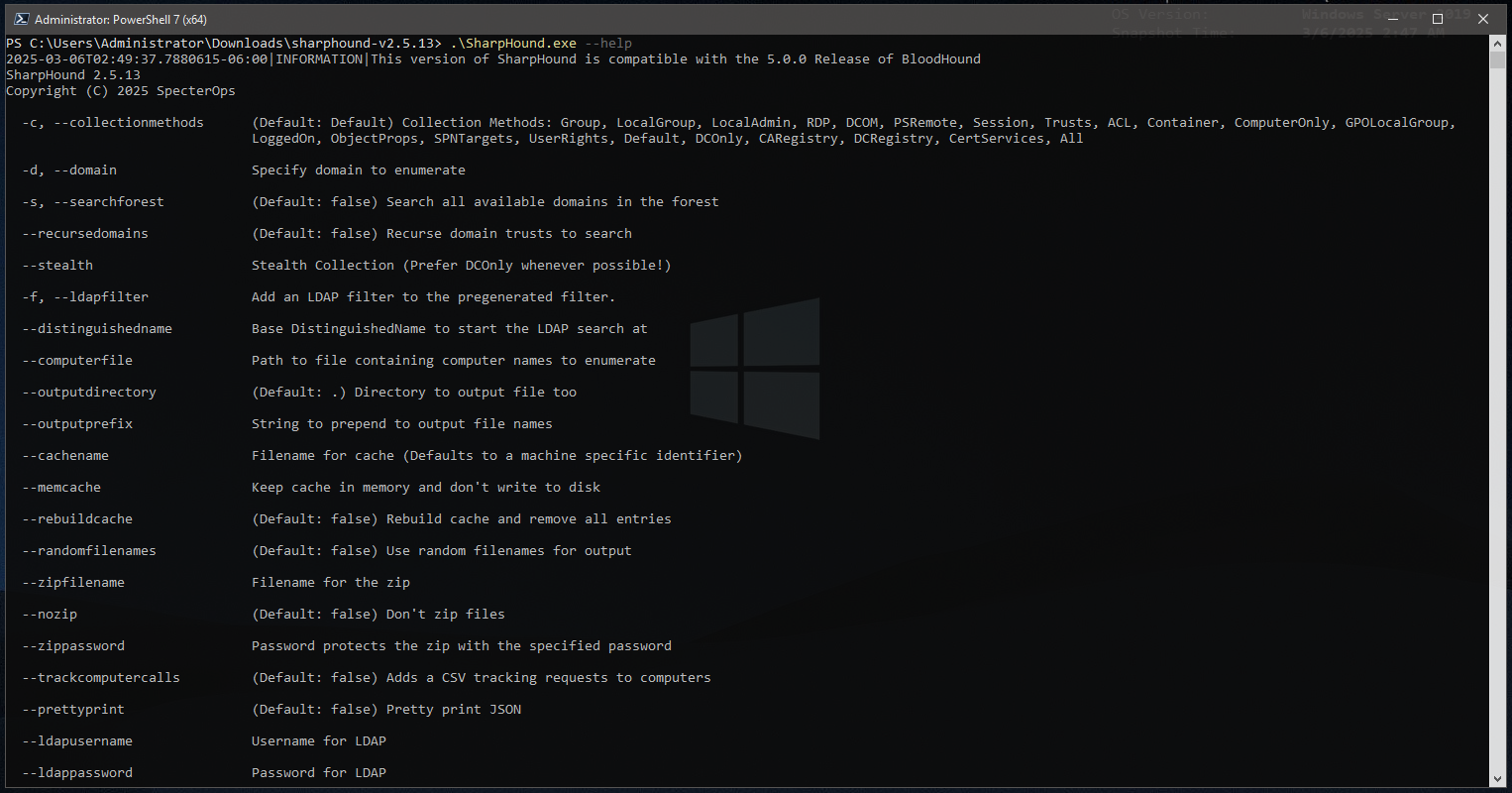
Task: Click 'Add an LDAP filter' description
Action: pyautogui.click(x=434, y=297)
